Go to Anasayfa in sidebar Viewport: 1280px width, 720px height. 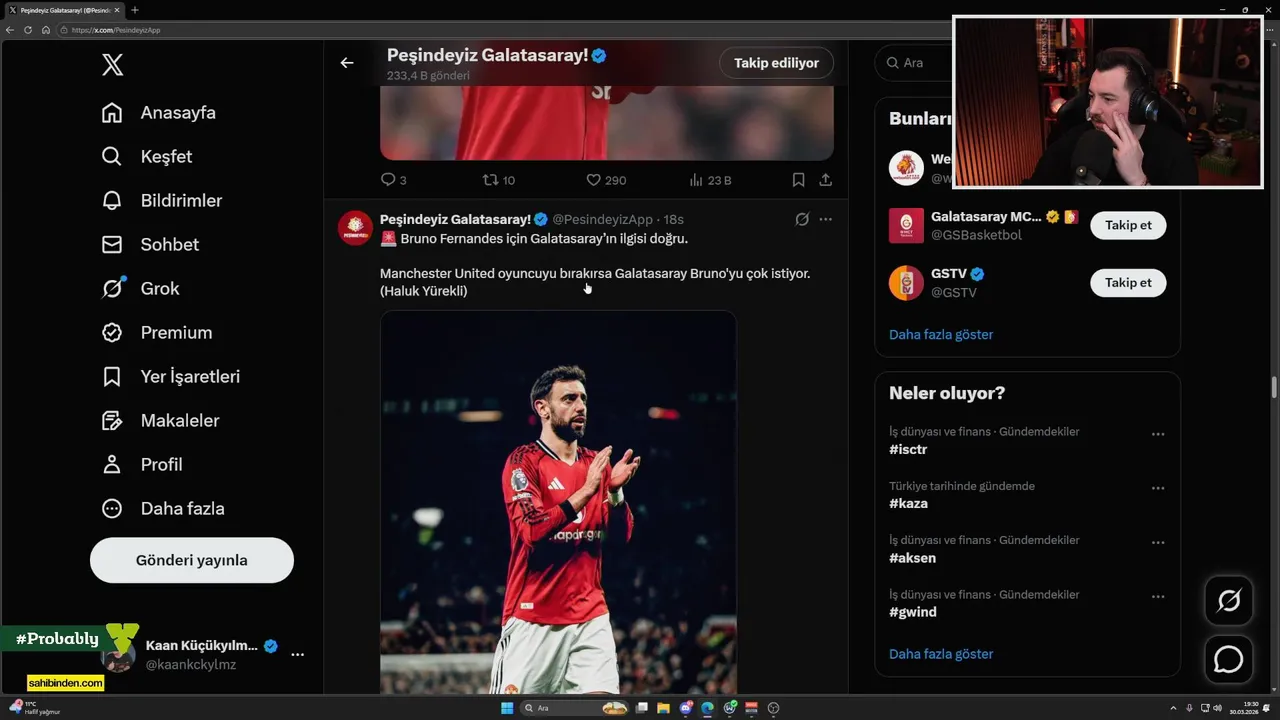coord(159,113)
